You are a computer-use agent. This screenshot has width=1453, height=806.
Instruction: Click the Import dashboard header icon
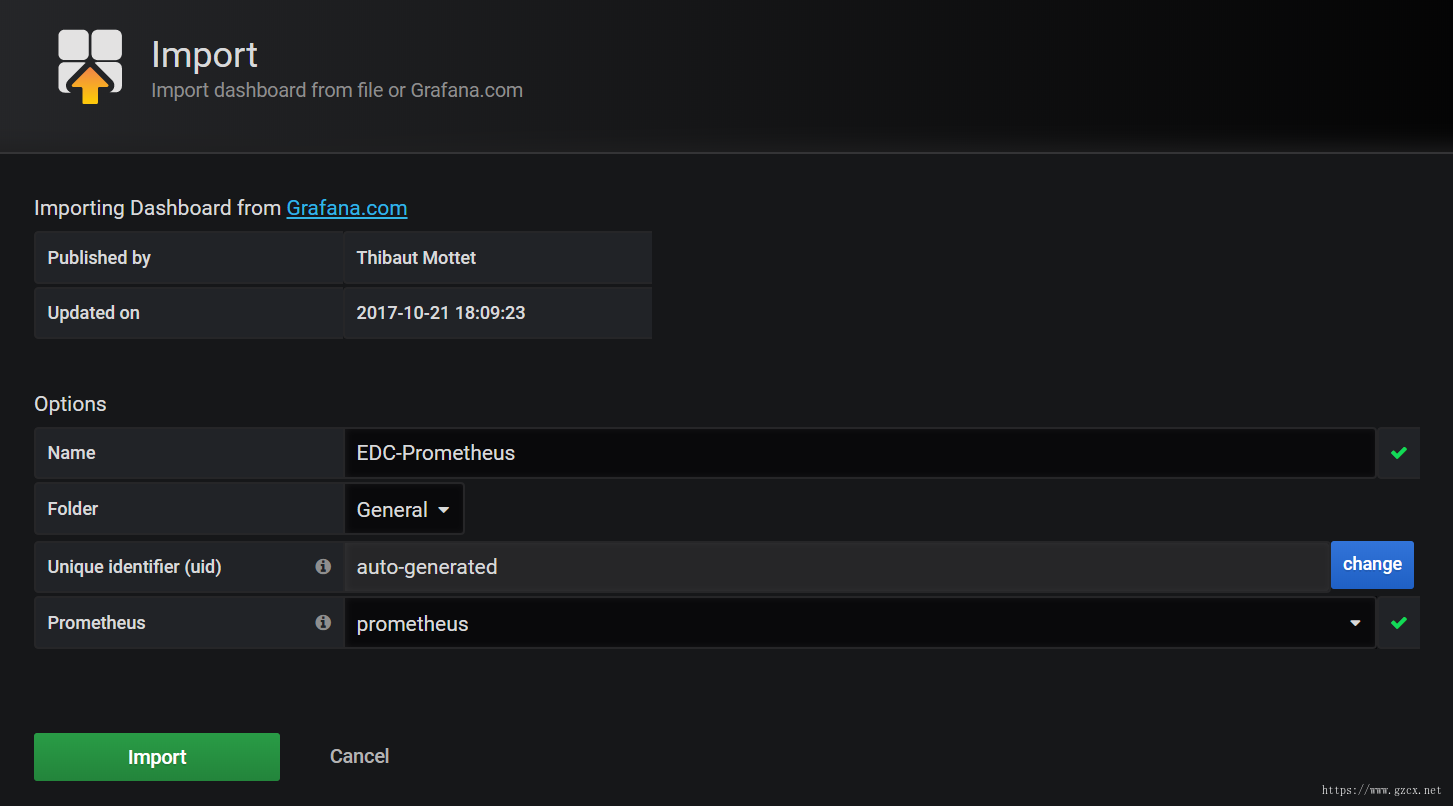(x=90, y=66)
